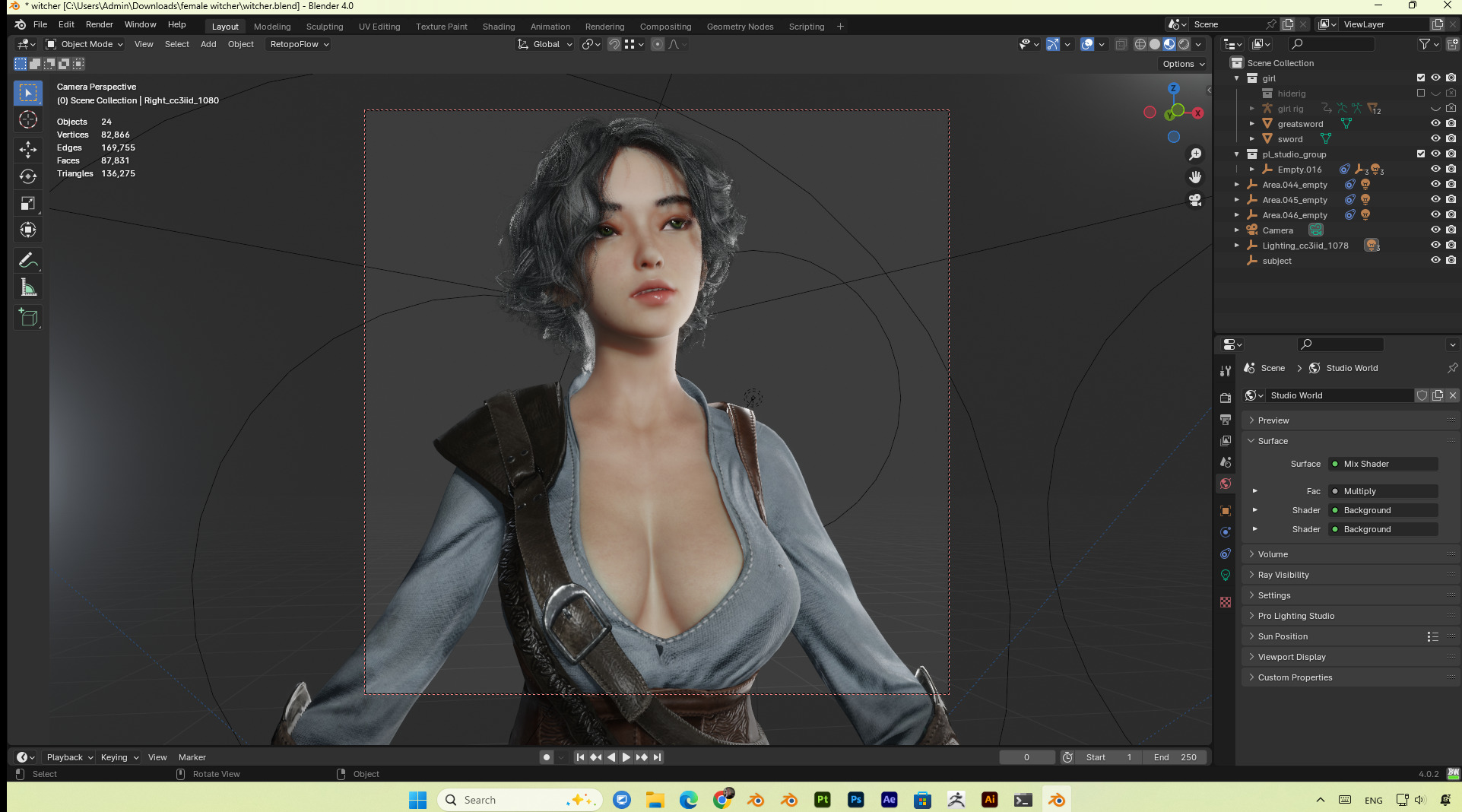Image resolution: width=1462 pixels, height=812 pixels.
Task: Click the viewport zoom magnifier icon
Action: pyautogui.click(x=1195, y=154)
